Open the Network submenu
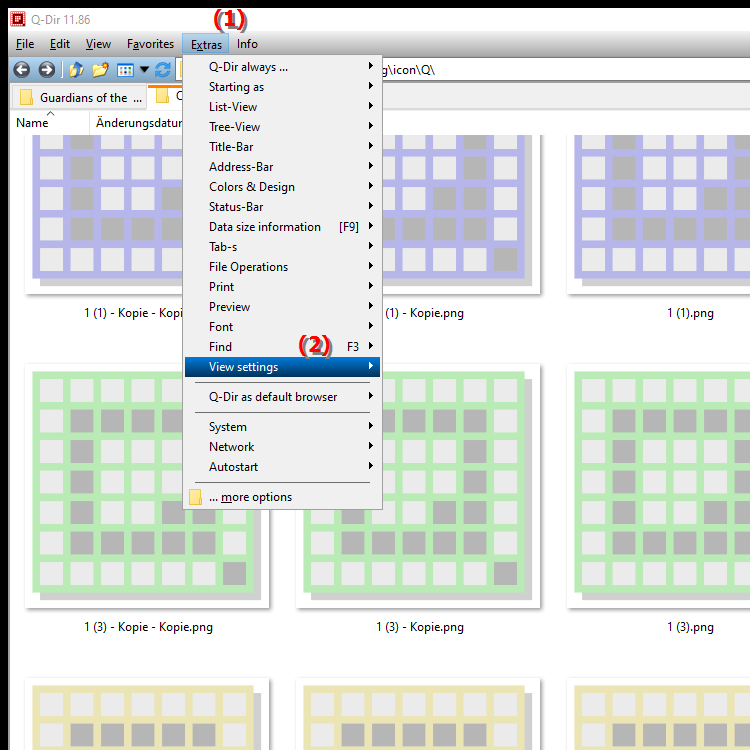Image resolution: width=750 pixels, height=750 pixels. (282, 447)
